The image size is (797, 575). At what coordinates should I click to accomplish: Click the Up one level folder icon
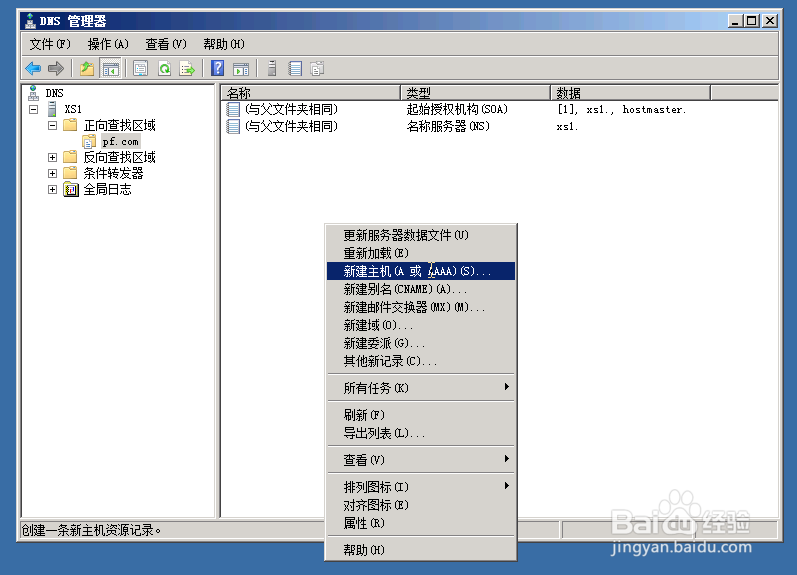click(x=87, y=68)
